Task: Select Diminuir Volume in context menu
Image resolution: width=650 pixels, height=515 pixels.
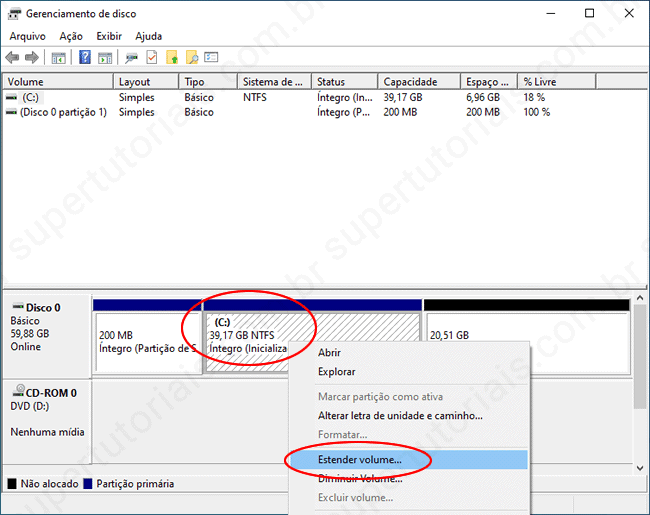Action: point(408,479)
